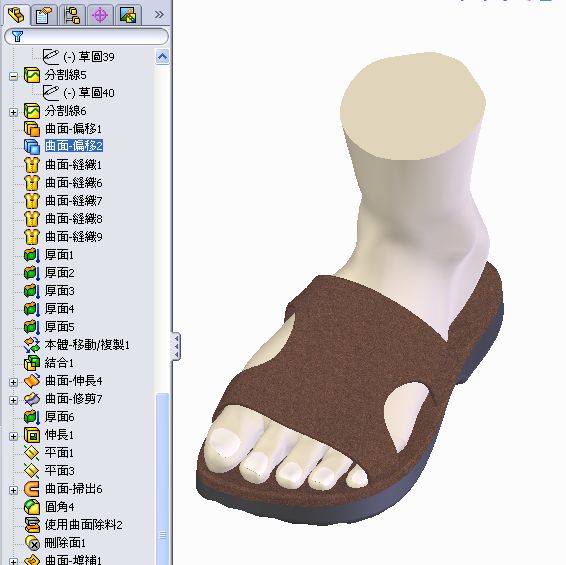Open the DisplayManager appearance tab
566x565 pixels.
tap(128, 16)
